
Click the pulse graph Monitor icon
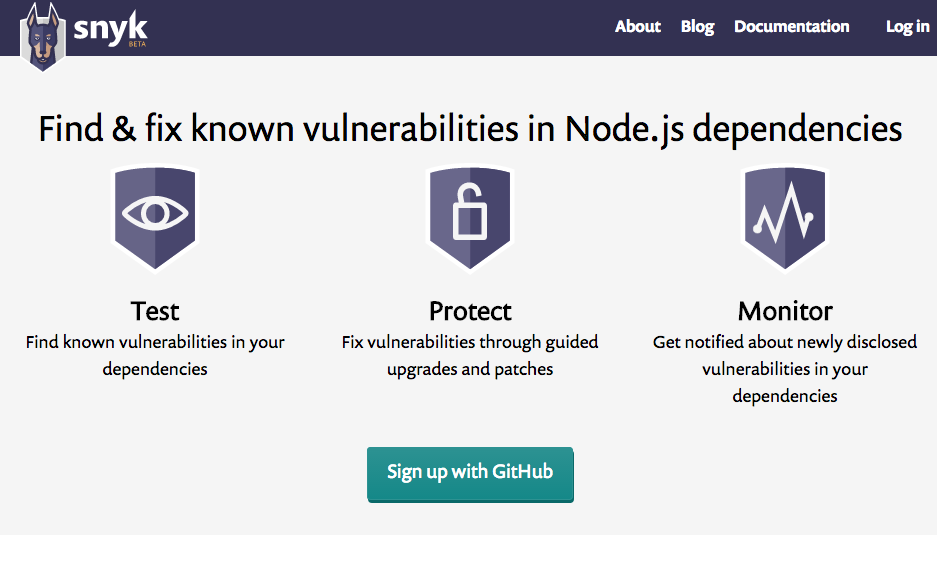tap(785, 215)
